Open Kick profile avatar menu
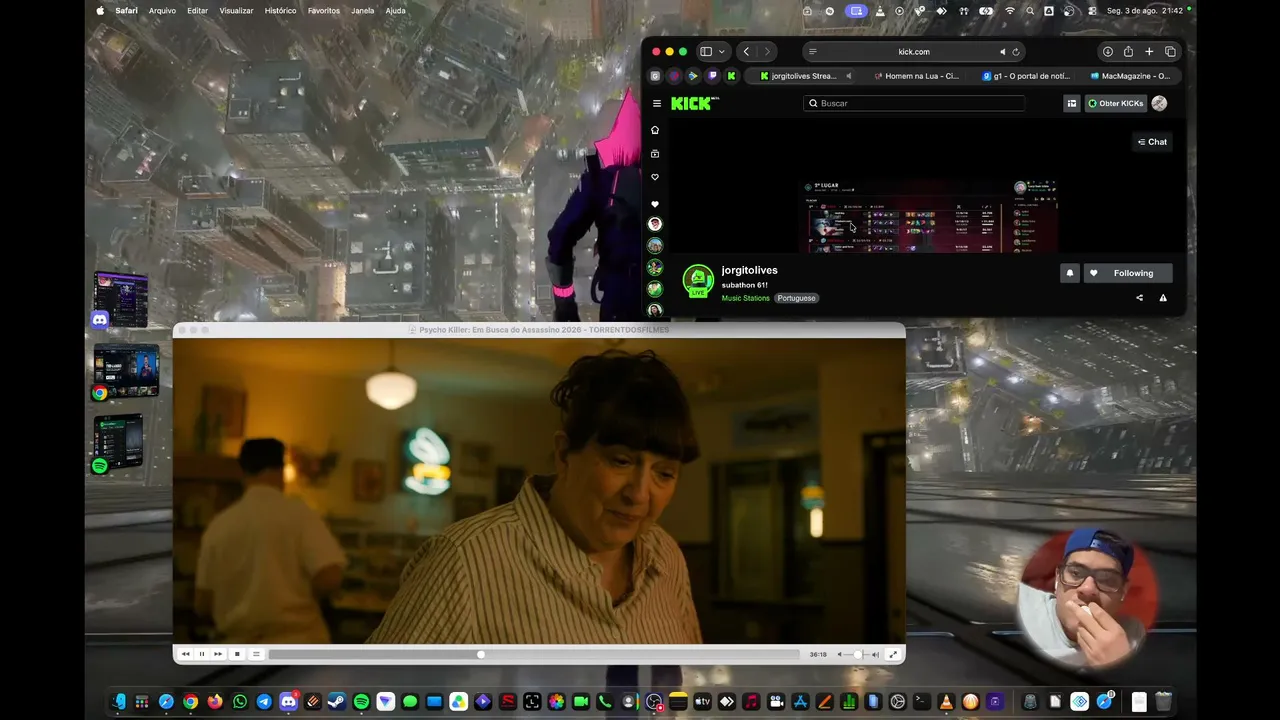Viewport: 1280px width, 720px height. click(1159, 103)
